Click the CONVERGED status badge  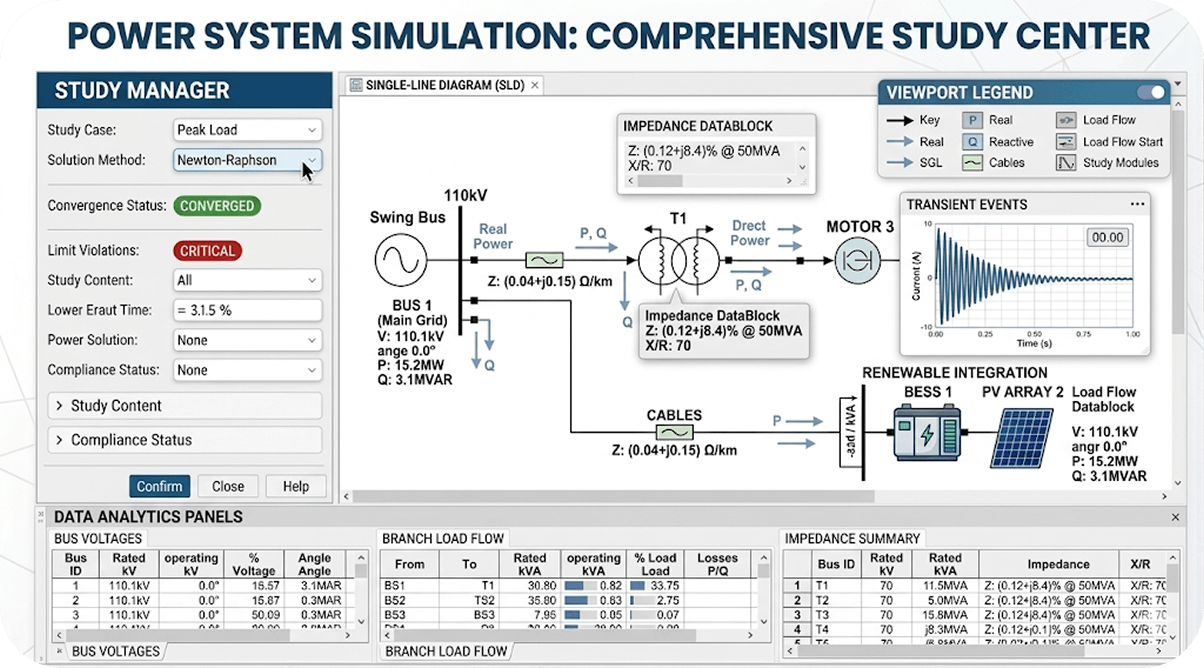coord(217,206)
